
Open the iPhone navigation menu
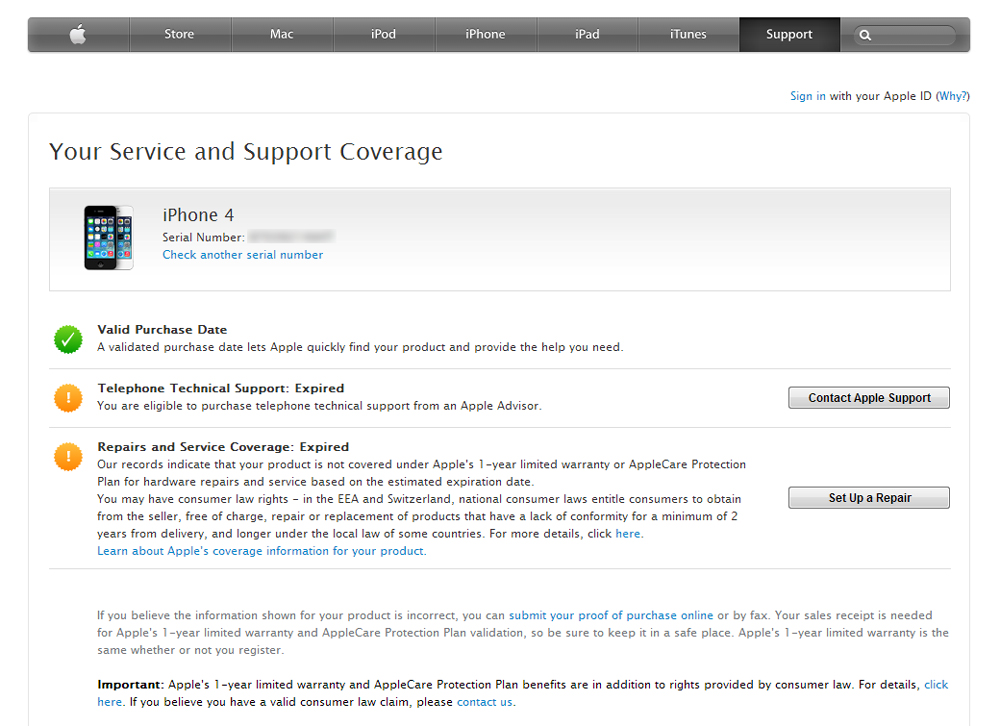tap(485, 34)
